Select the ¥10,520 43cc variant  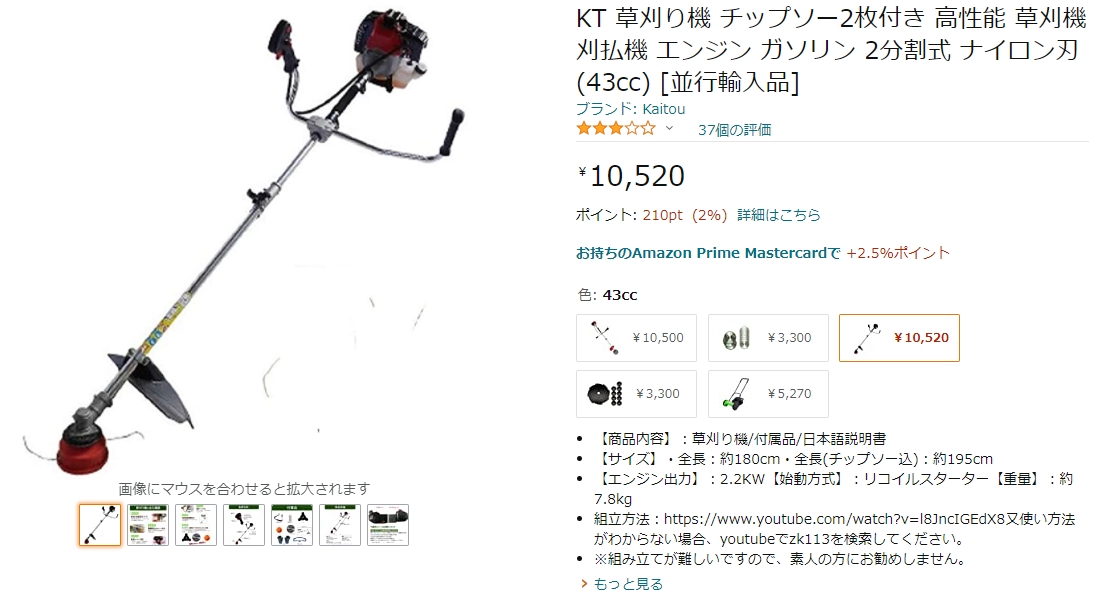899,338
